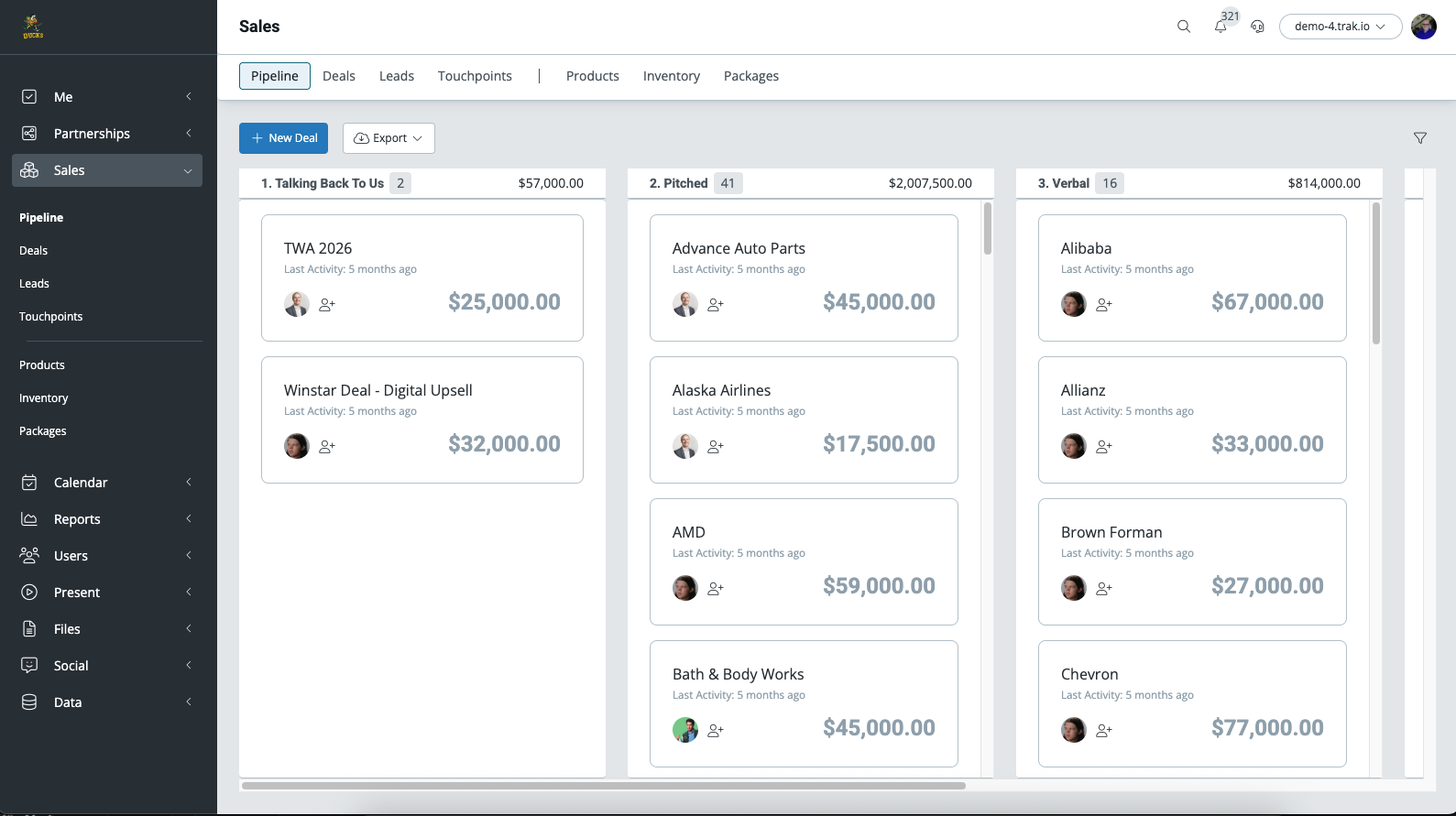Click owner avatar on Alibaba card
The width and height of the screenshot is (1456, 816).
tap(1074, 304)
